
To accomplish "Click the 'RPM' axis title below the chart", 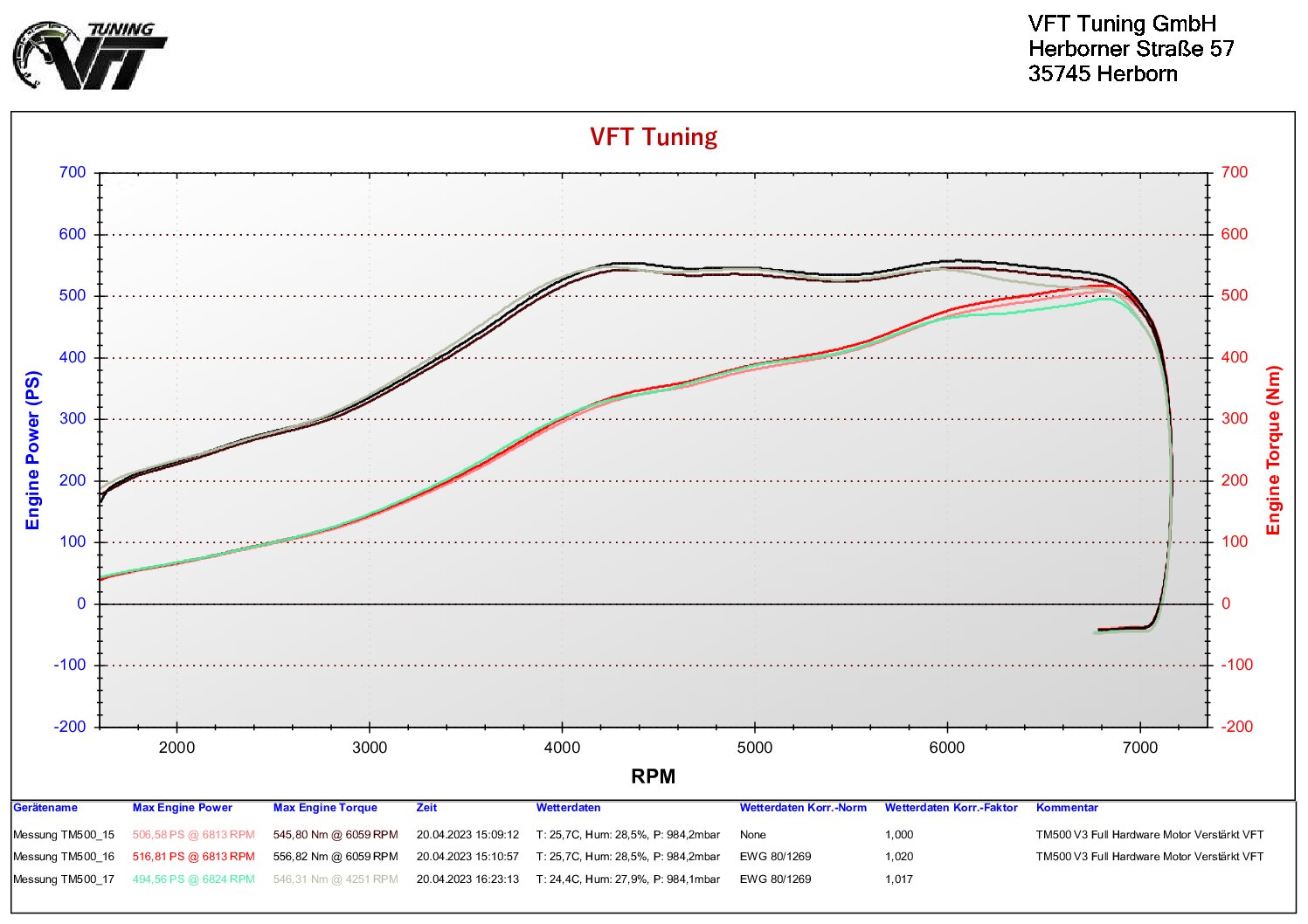I will [654, 776].
